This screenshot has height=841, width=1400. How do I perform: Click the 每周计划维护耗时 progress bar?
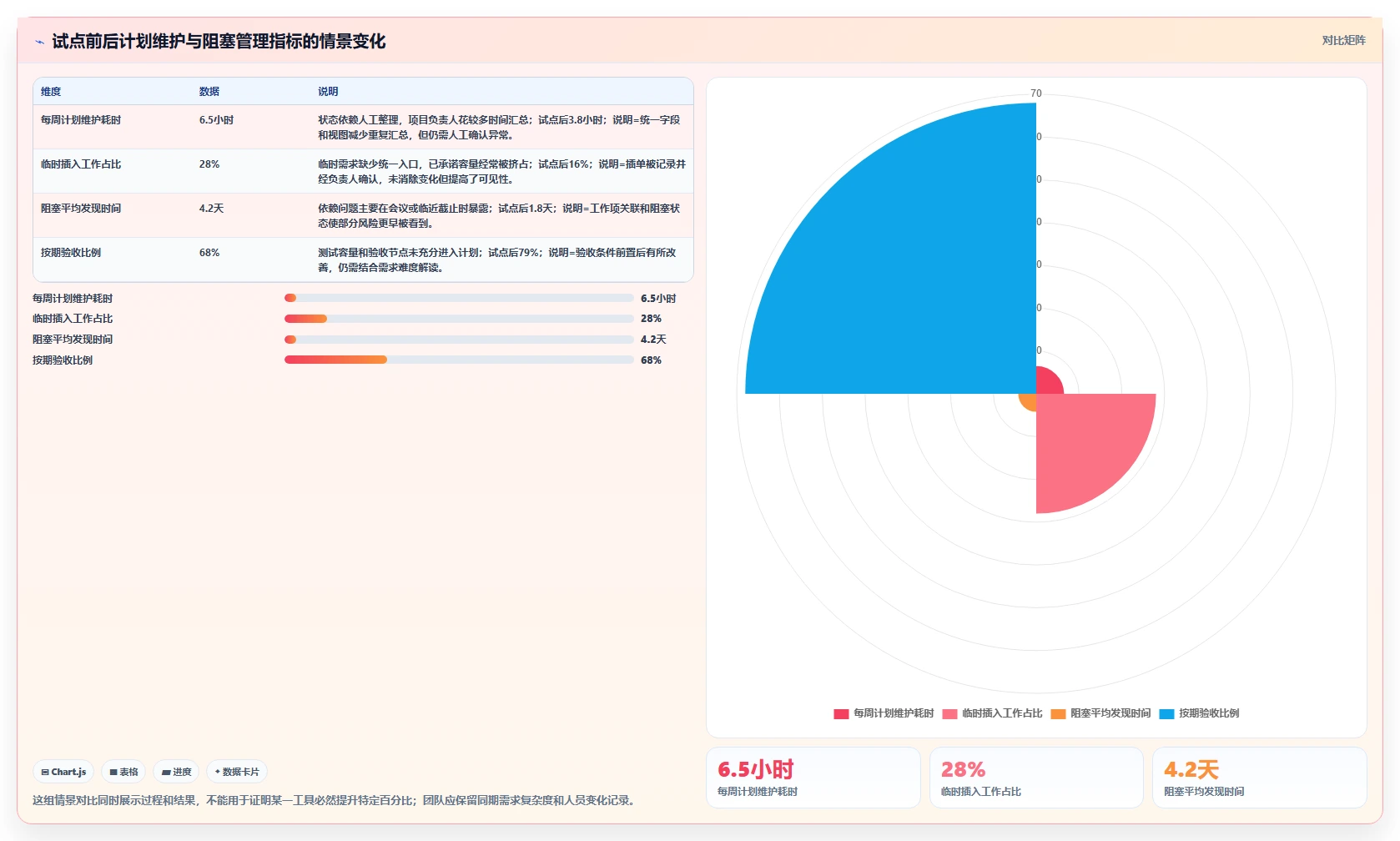[x=459, y=298]
